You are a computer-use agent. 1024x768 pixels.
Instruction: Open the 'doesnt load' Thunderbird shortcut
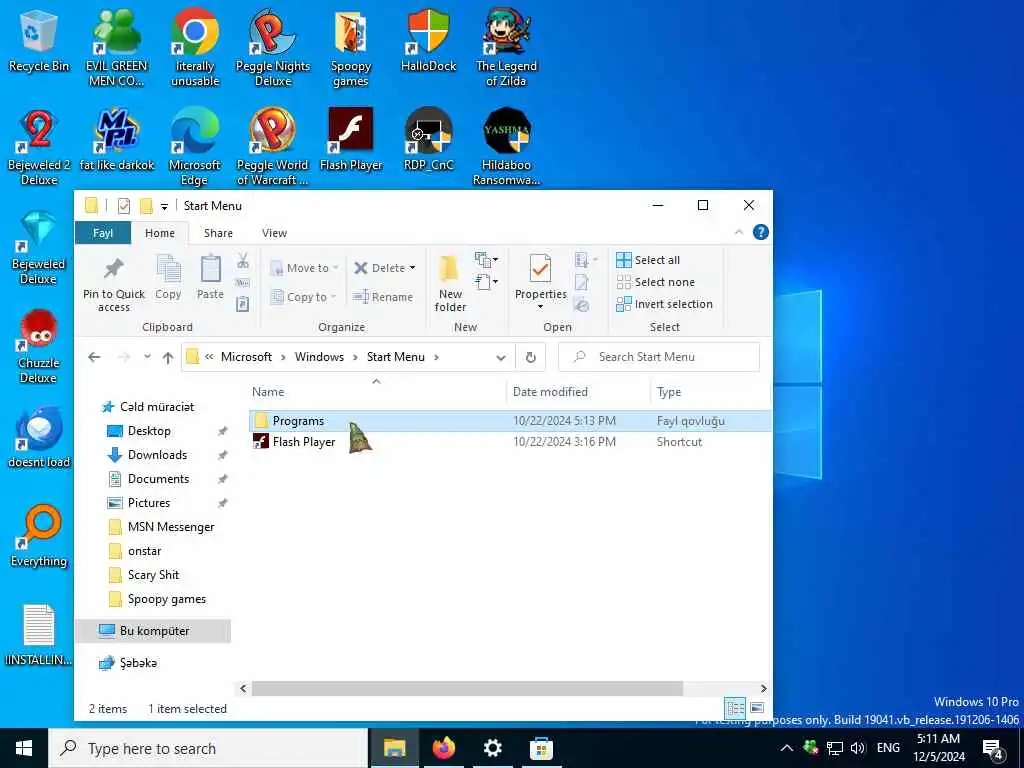pos(39,438)
